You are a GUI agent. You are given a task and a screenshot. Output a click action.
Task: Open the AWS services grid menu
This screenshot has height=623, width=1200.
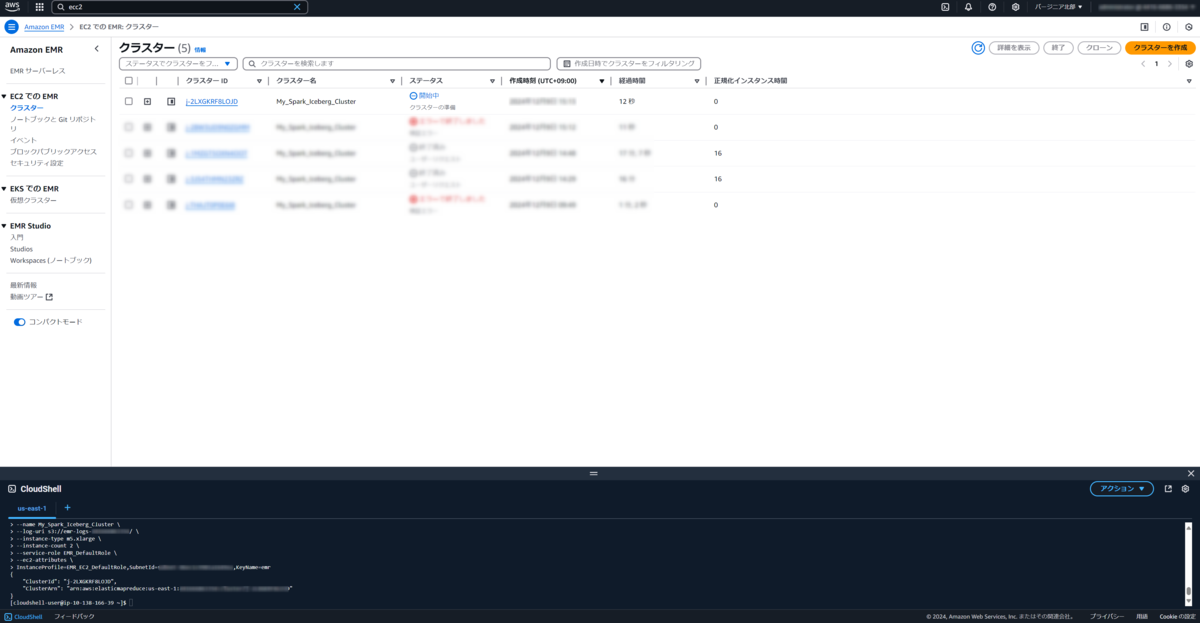pos(39,7)
